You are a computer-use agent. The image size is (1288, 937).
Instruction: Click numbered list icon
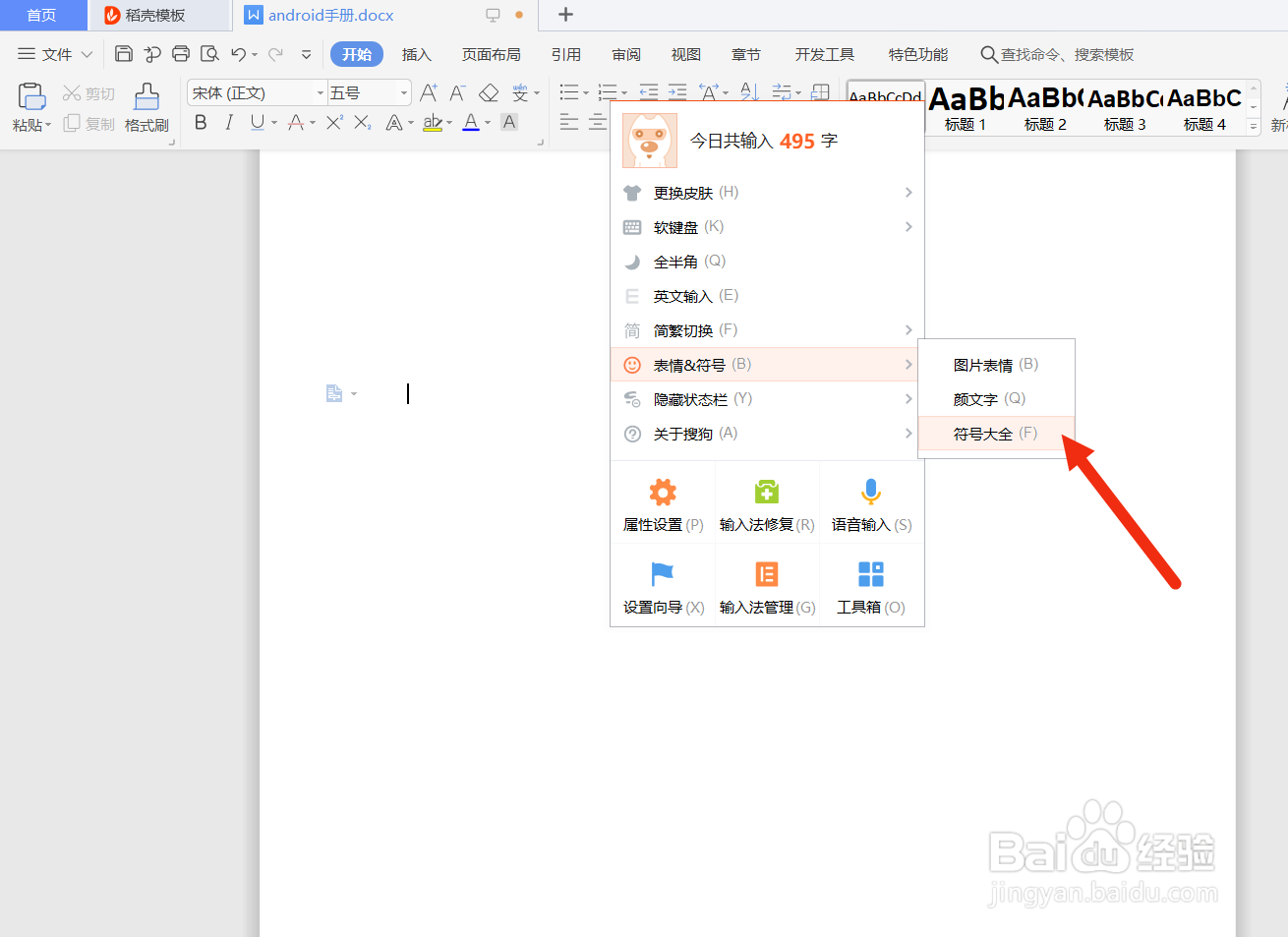608,92
